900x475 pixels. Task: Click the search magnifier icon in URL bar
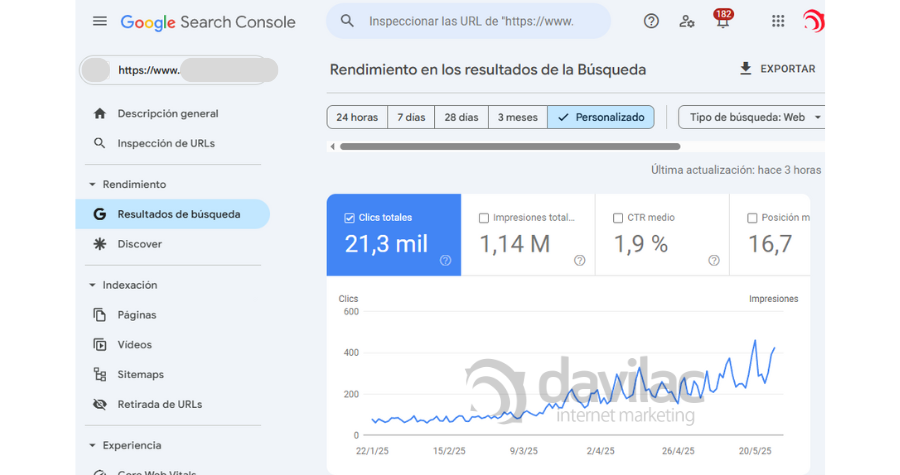(x=347, y=21)
